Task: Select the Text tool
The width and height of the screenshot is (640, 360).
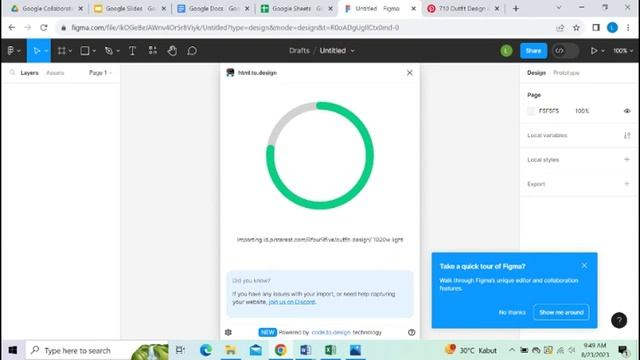Action: point(132,51)
